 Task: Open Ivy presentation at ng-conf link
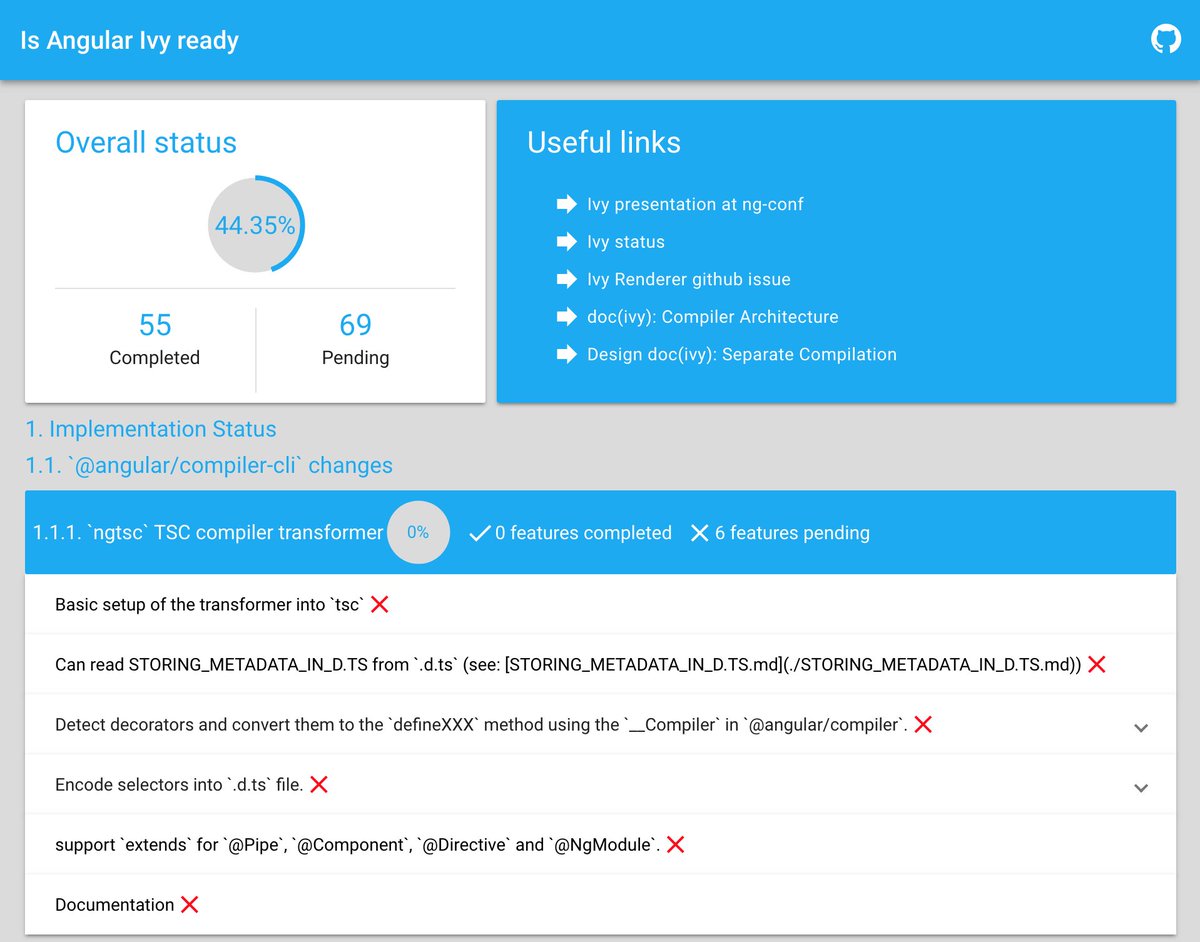695,204
